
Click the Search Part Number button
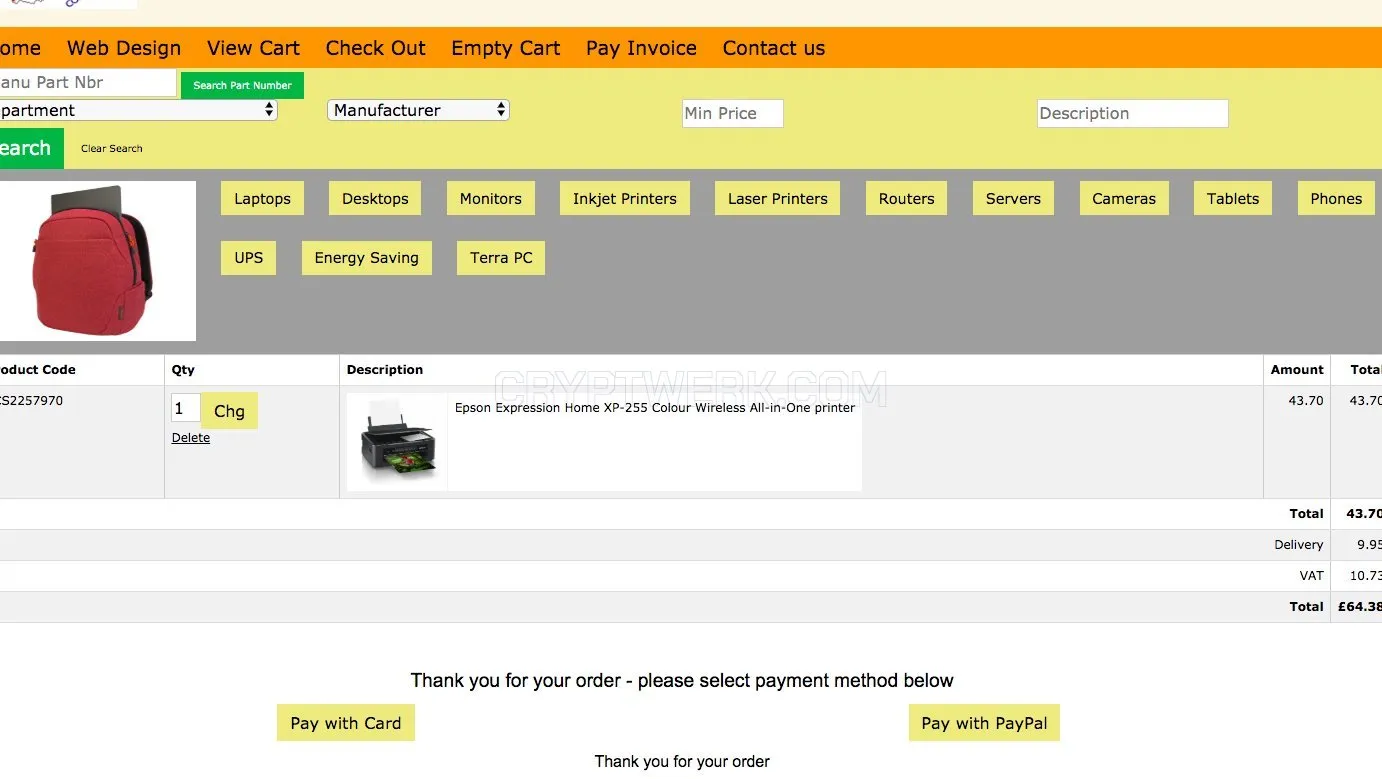pos(242,85)
